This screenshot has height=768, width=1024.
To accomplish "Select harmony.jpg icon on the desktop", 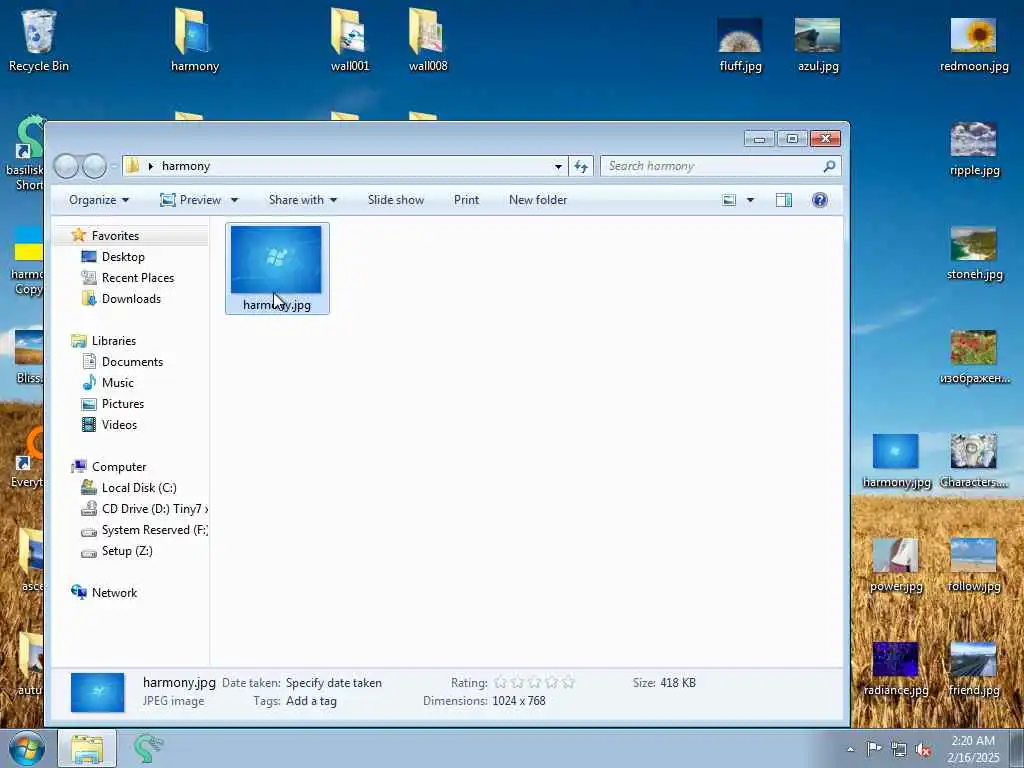I will pos(896,461).
